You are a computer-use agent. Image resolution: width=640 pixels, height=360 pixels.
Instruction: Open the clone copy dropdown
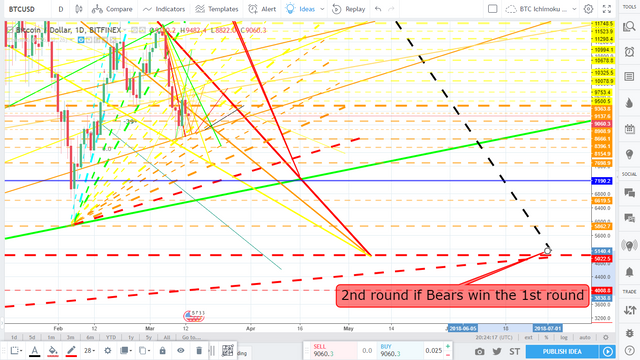pyautogui.click(x=143, y=350)
